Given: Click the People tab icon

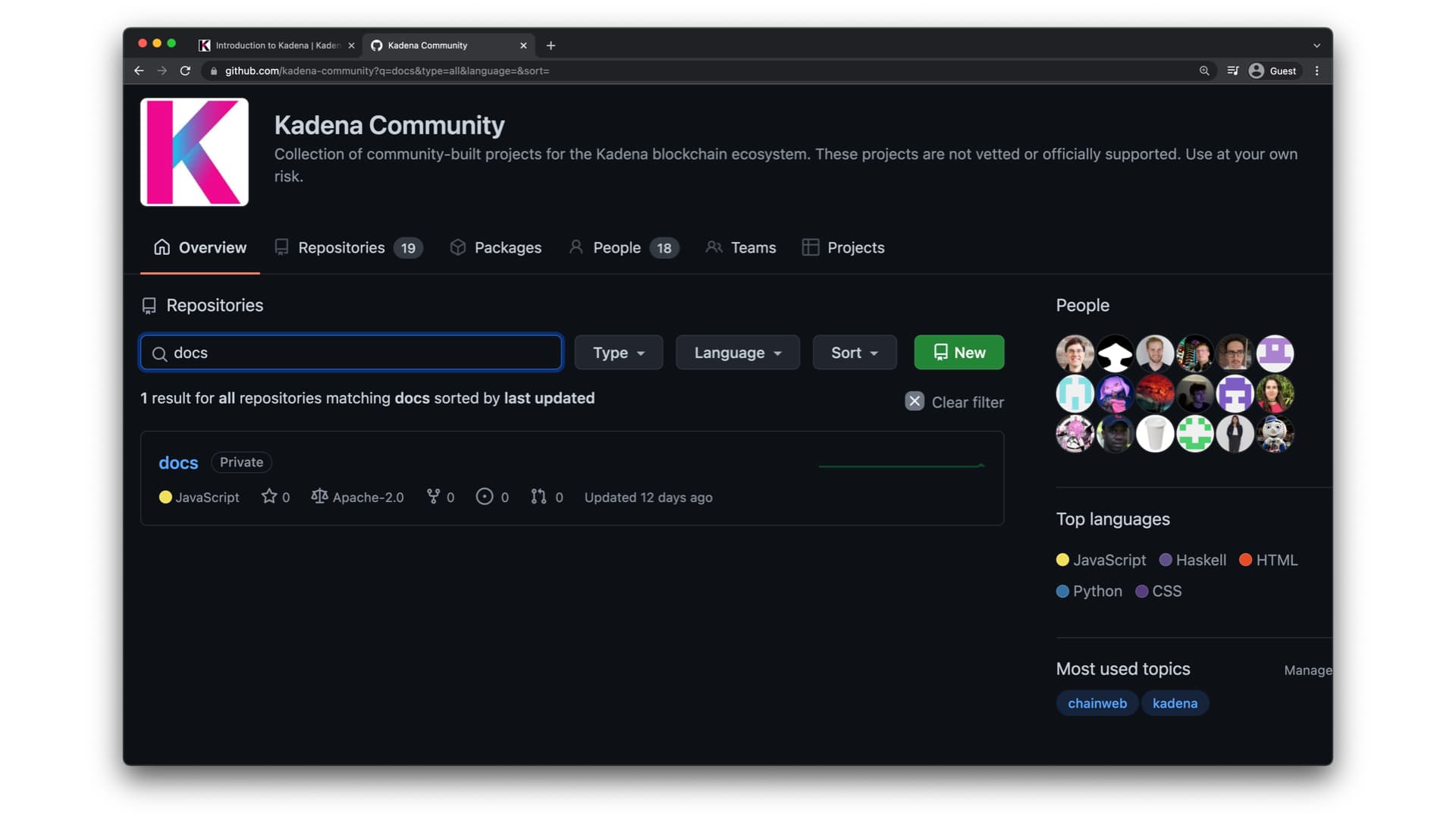Looking at the screenshot, I should pos(577,247).
